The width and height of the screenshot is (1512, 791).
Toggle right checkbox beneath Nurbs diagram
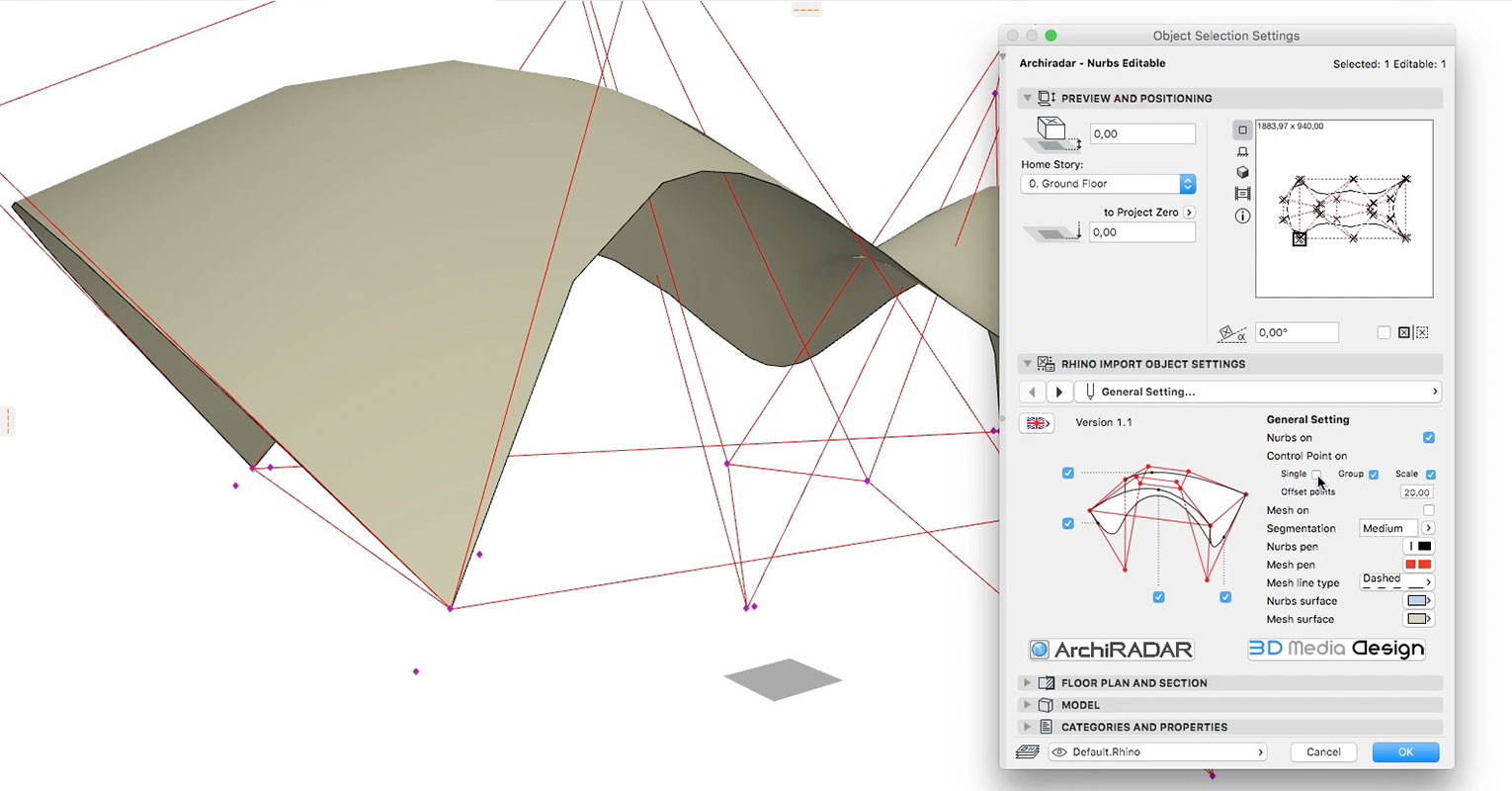pos(1225,597)
